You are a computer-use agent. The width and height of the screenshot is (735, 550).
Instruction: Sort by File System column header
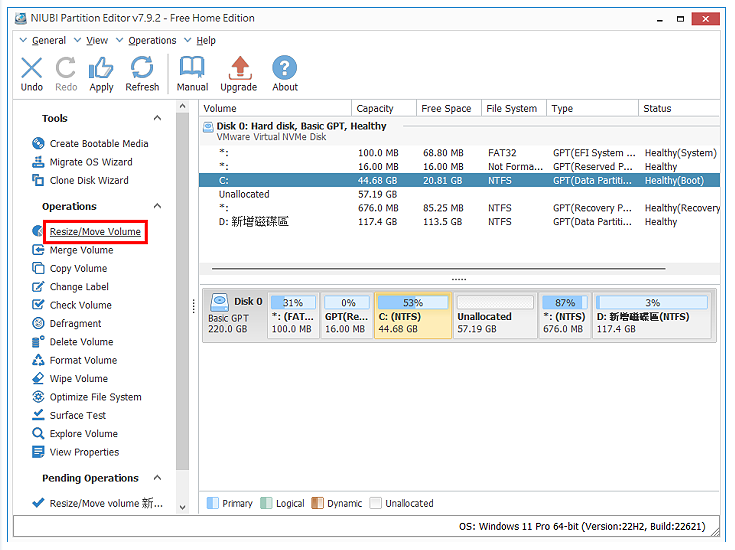514,108
